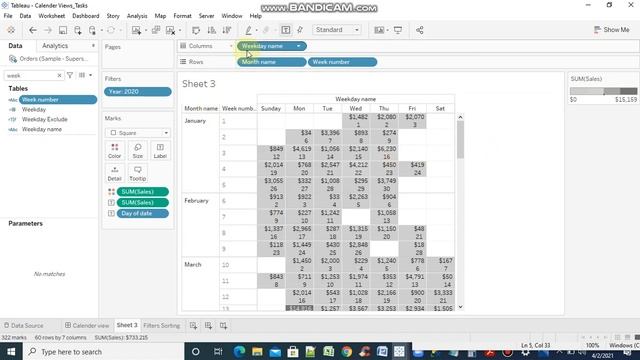Click the Month name pill on Rows
Screen dimensions: 640x360
pyautogui.click(x=271, y=62)
